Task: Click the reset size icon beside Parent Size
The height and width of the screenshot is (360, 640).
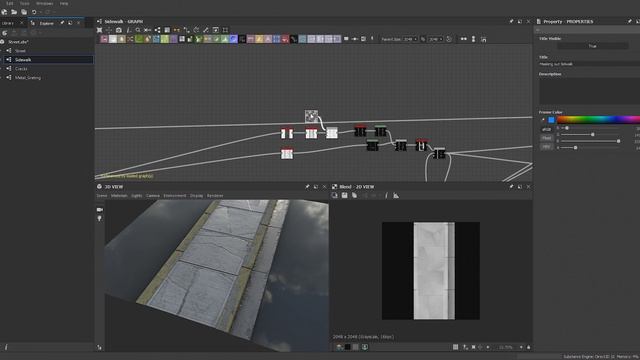Action: click(x=449, y=39)
